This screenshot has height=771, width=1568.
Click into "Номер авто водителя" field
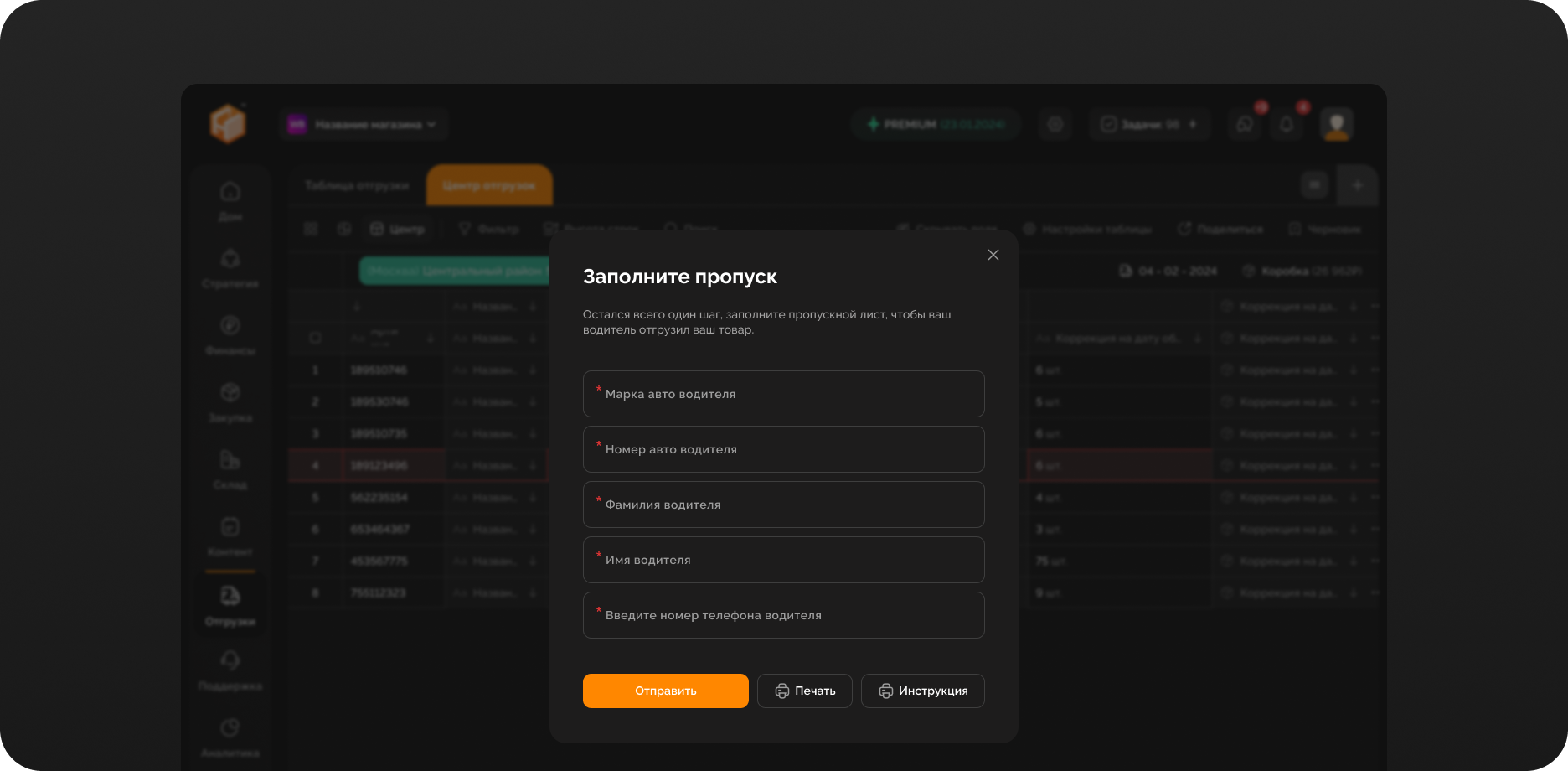[x=783, y=449]
